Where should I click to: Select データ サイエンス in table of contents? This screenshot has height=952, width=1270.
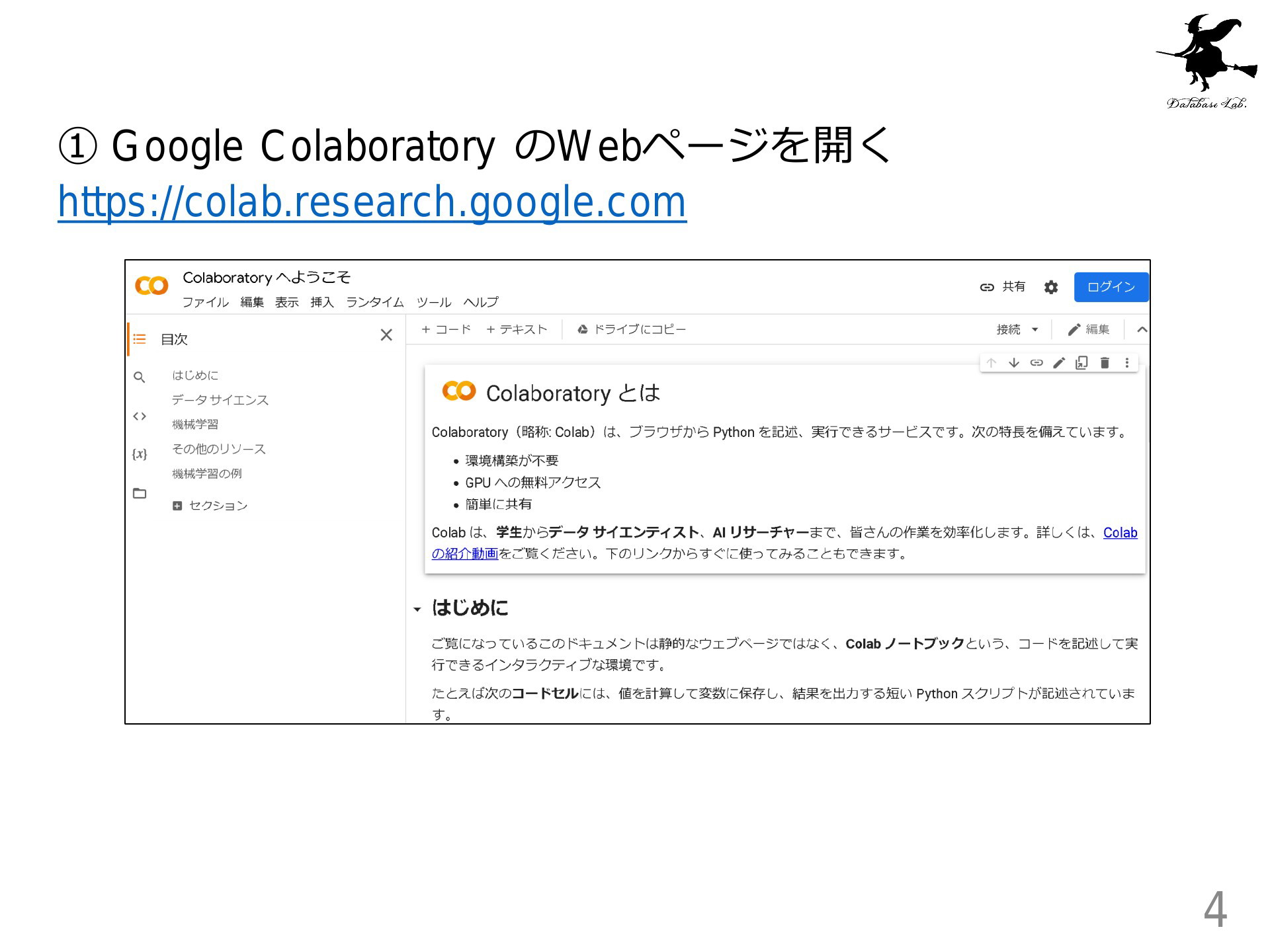pos(220,400)
